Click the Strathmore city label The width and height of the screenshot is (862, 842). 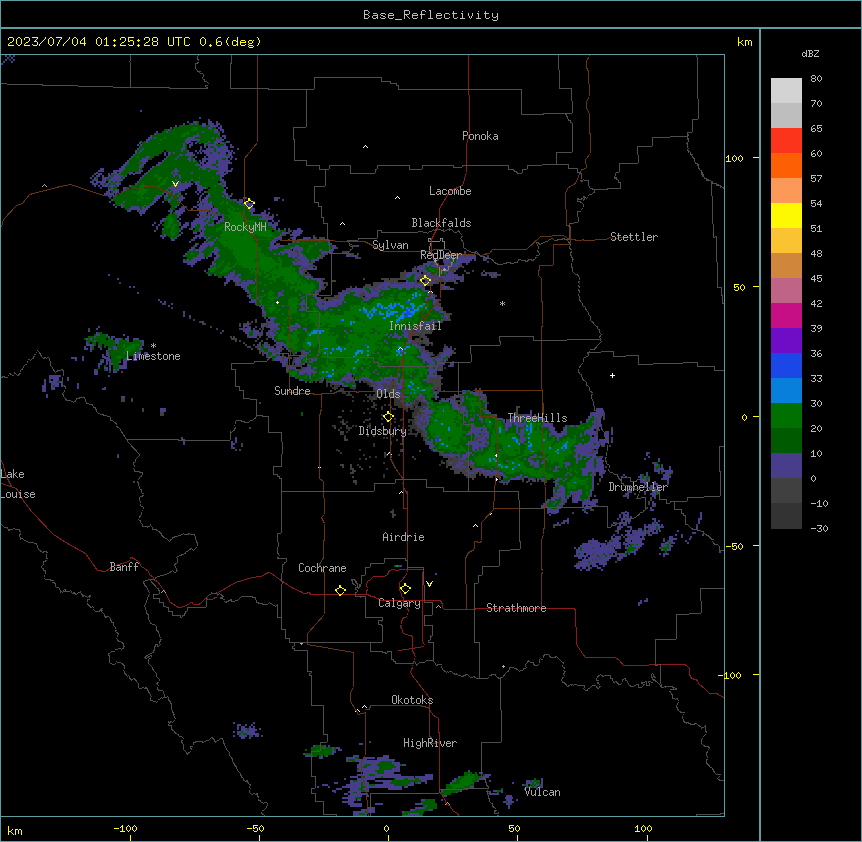coord(516,608)
